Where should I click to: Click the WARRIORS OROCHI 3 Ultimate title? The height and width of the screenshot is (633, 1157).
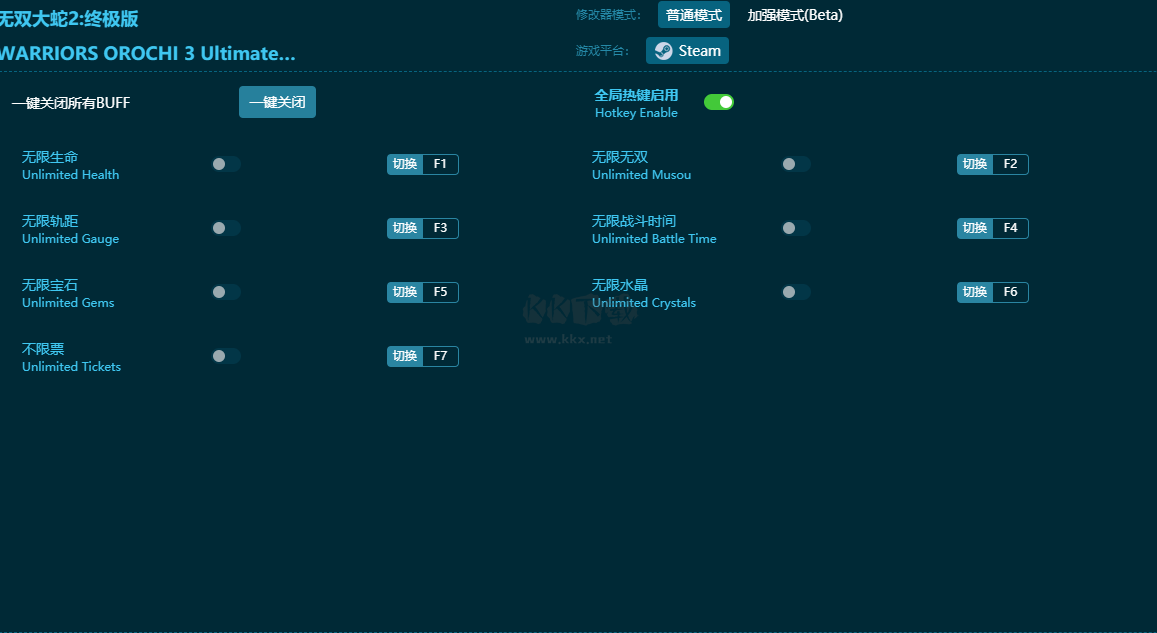tap(147, 53)
